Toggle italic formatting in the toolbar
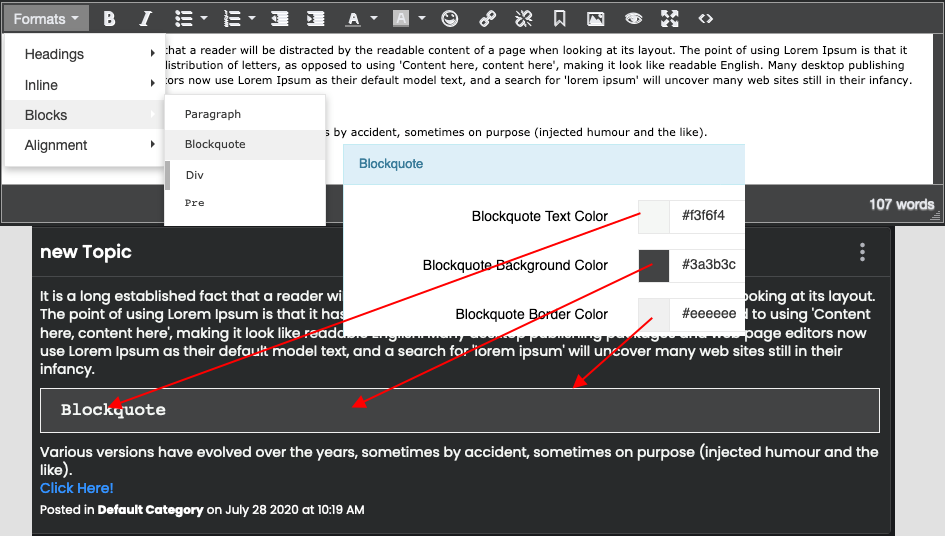945x536 pixels. pos(145,19)
